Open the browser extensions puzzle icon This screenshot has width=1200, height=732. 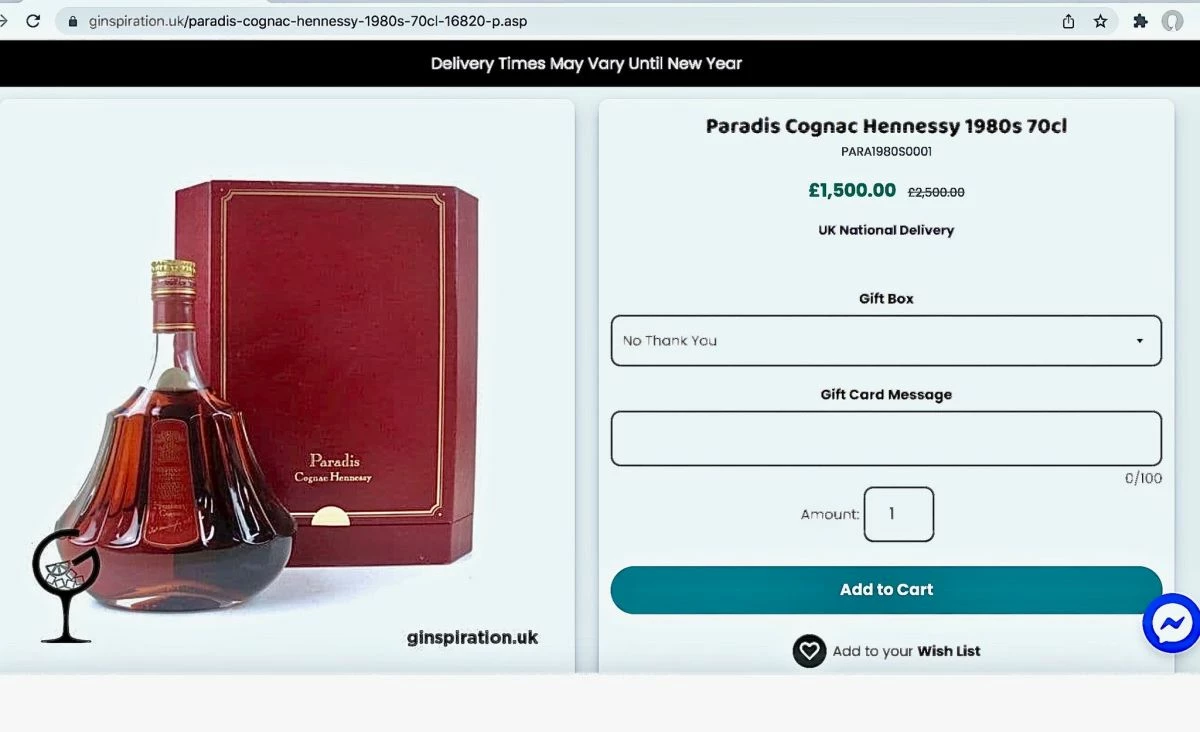click(x=1140, y=21)
